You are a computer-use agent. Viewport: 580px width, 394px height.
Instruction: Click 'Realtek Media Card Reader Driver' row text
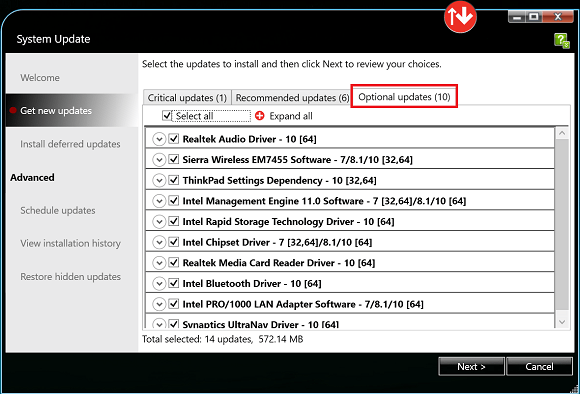click(x=279, y=263)
